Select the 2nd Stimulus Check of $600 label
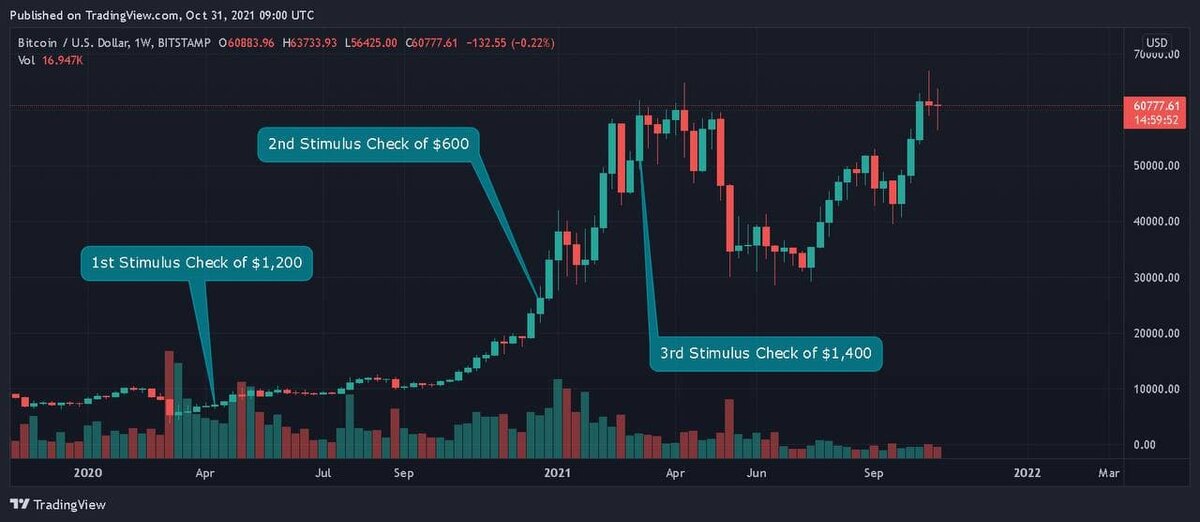This screenshot has height=522, width=1200. [369, 144]
